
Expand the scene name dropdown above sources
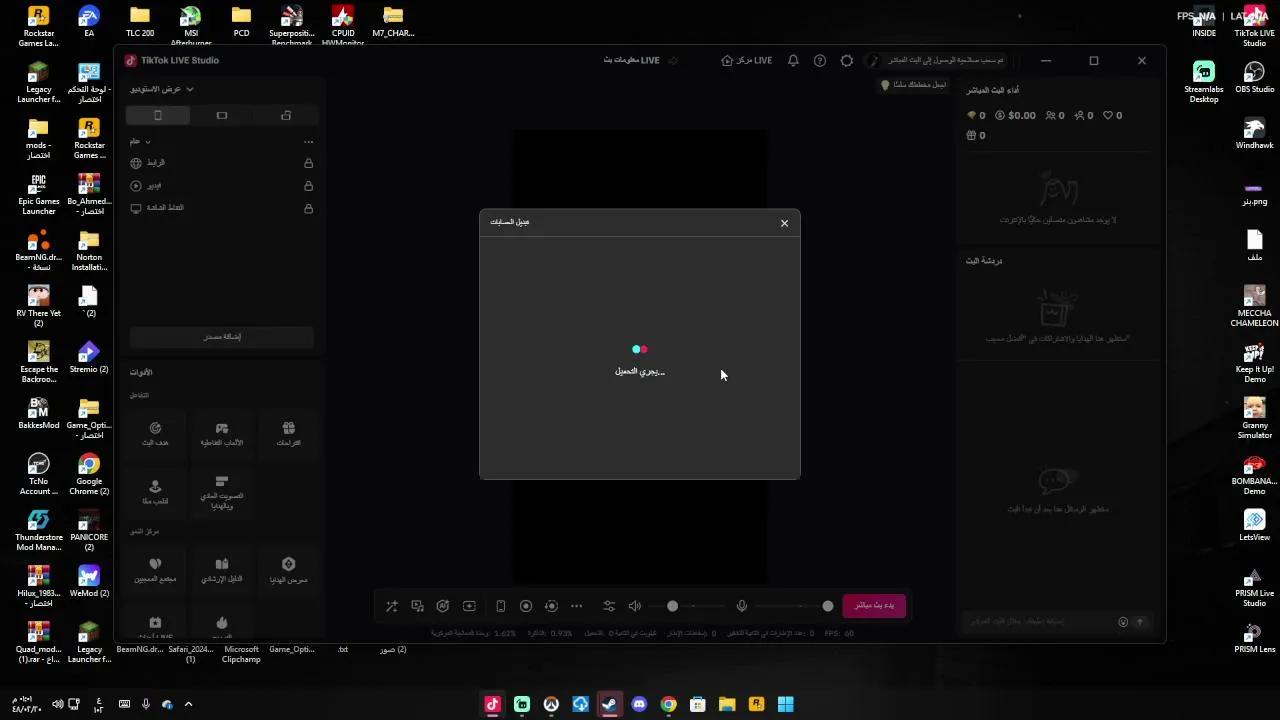click(140, 141)
